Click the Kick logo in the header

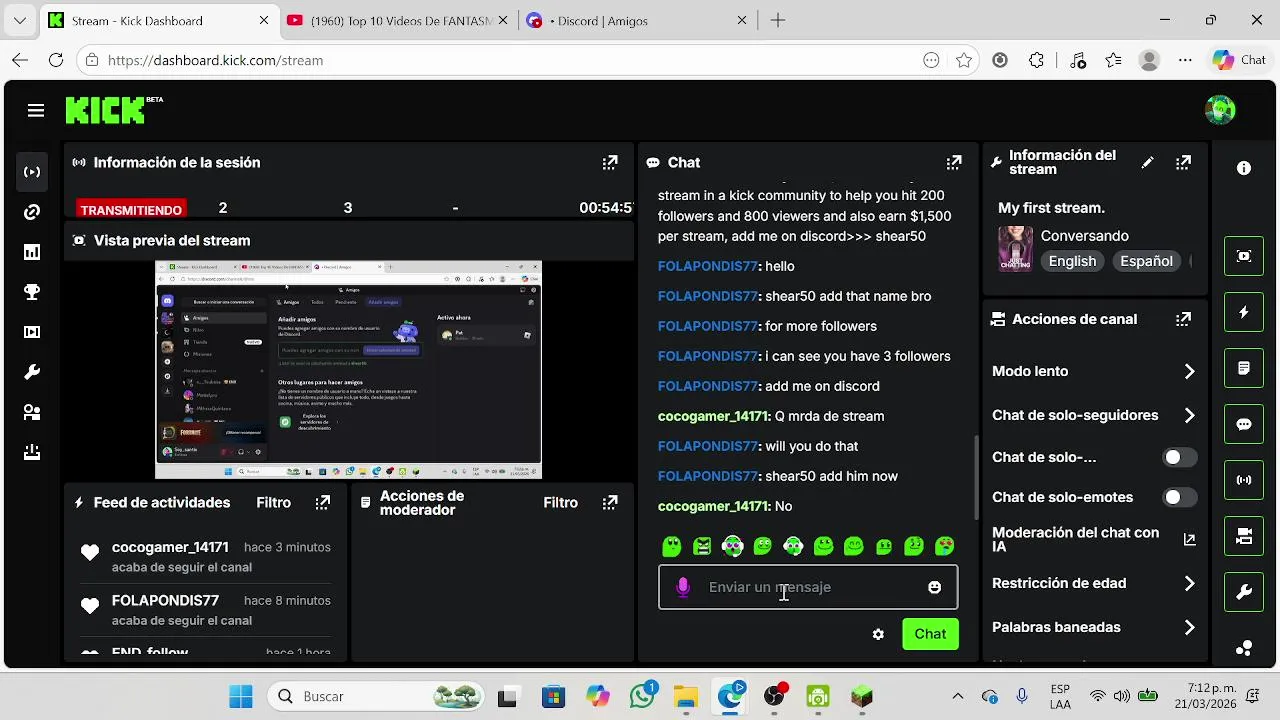click(107, 110)
